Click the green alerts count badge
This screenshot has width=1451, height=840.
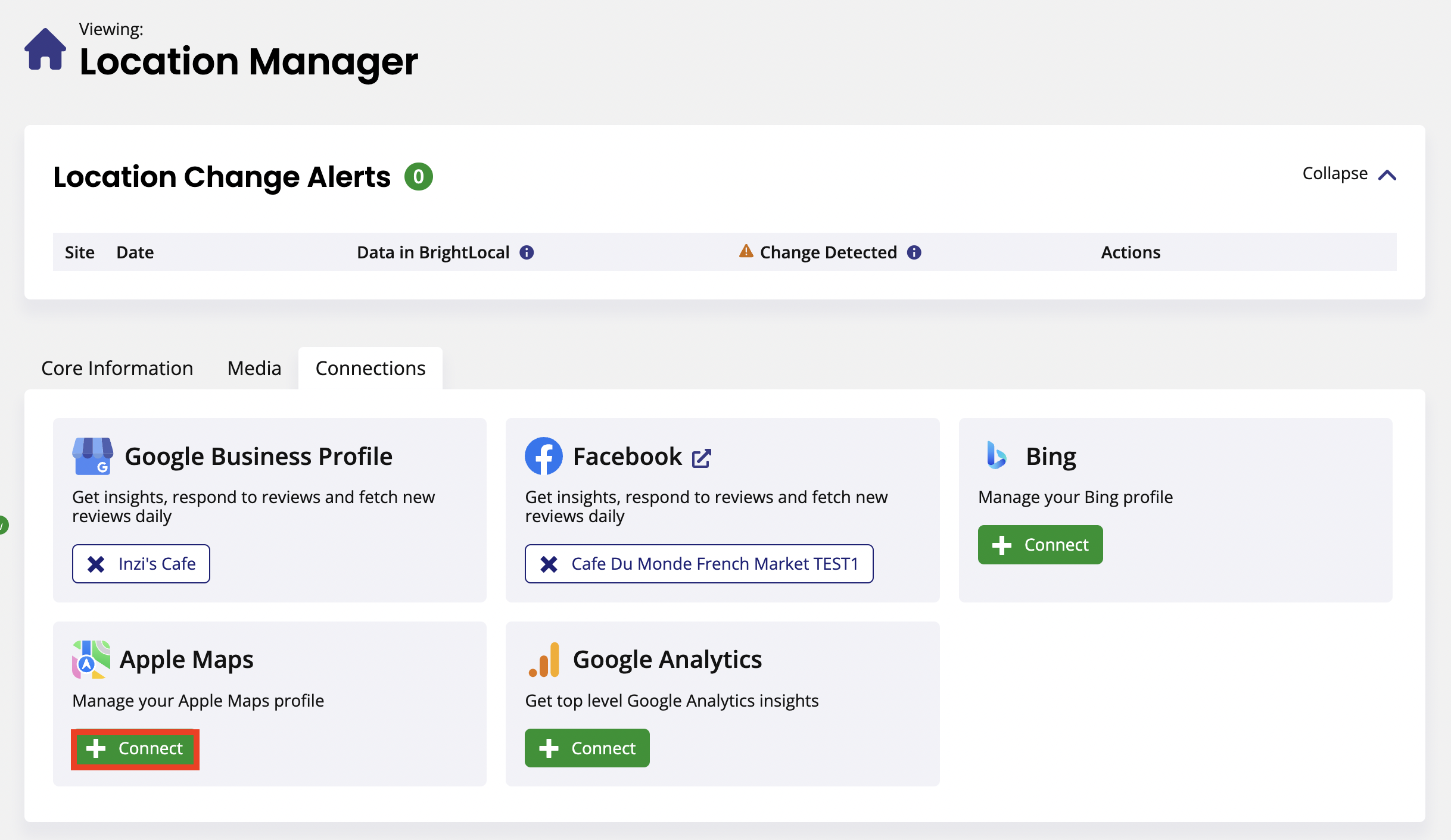418,177
